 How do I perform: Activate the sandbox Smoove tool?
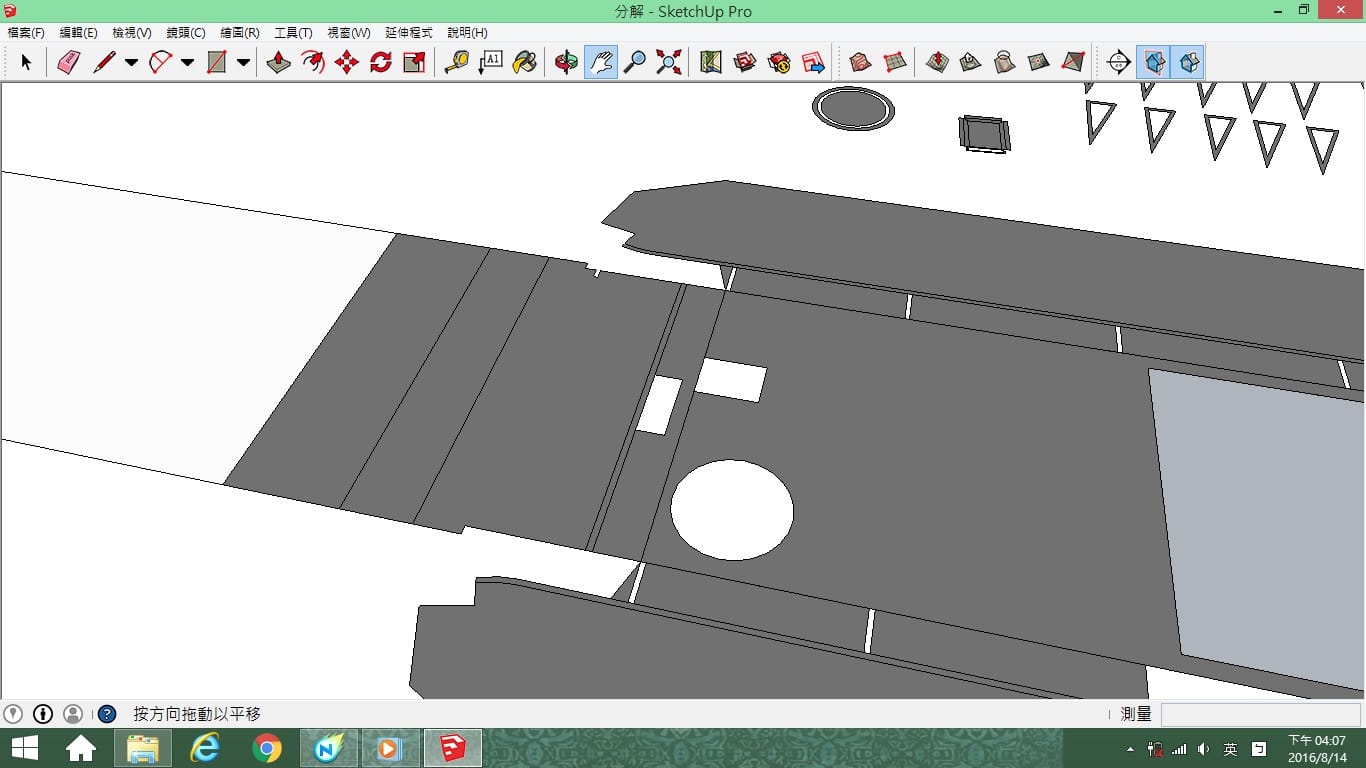[x=937, y=62]
